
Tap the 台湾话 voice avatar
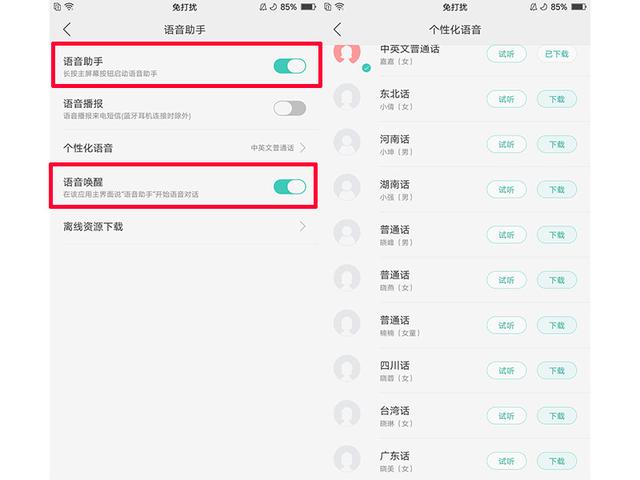point(347,413)
